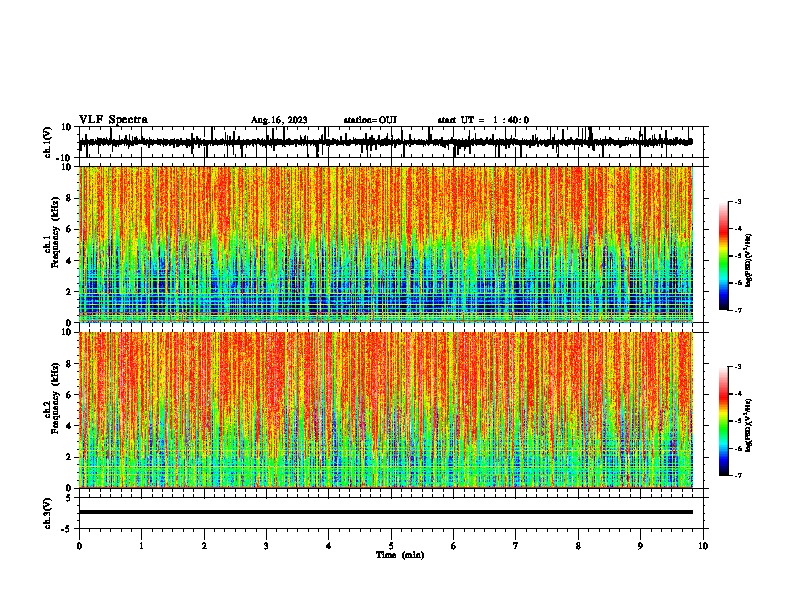Click the ch.1 waveform trace panel

pyautogui.click(x=391, y=142)
